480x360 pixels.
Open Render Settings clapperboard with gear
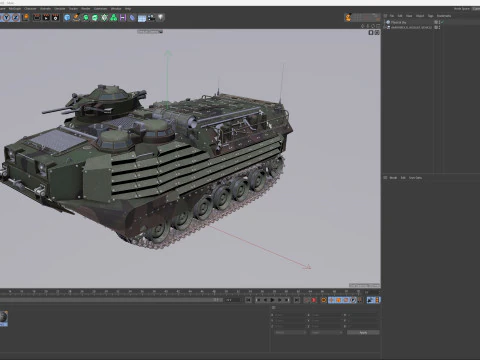click(56, 17)
